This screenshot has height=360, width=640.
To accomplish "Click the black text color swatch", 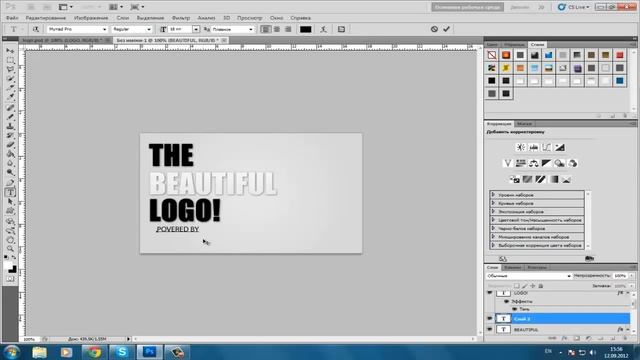I will (x=306, y=29).
